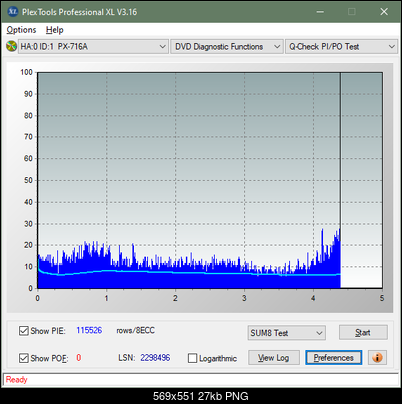Select the LSN value 2298496
402x404 pixels.
point(155,358)
